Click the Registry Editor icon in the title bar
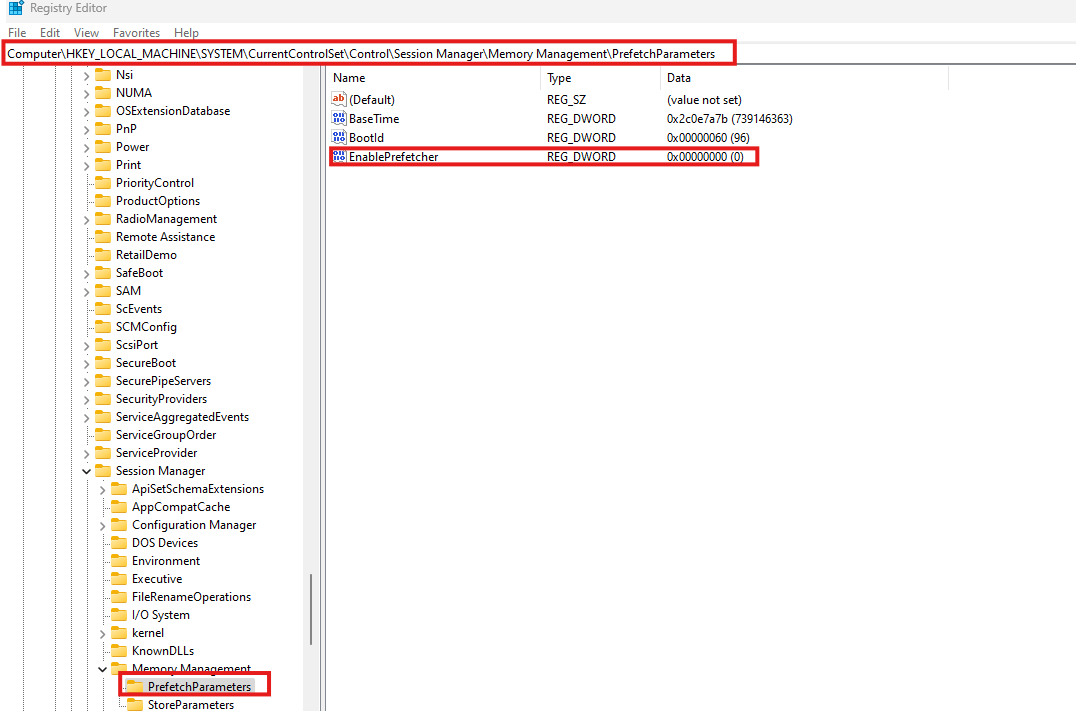Viewport: 1076px width, 711px height. (x=14, y=8)
